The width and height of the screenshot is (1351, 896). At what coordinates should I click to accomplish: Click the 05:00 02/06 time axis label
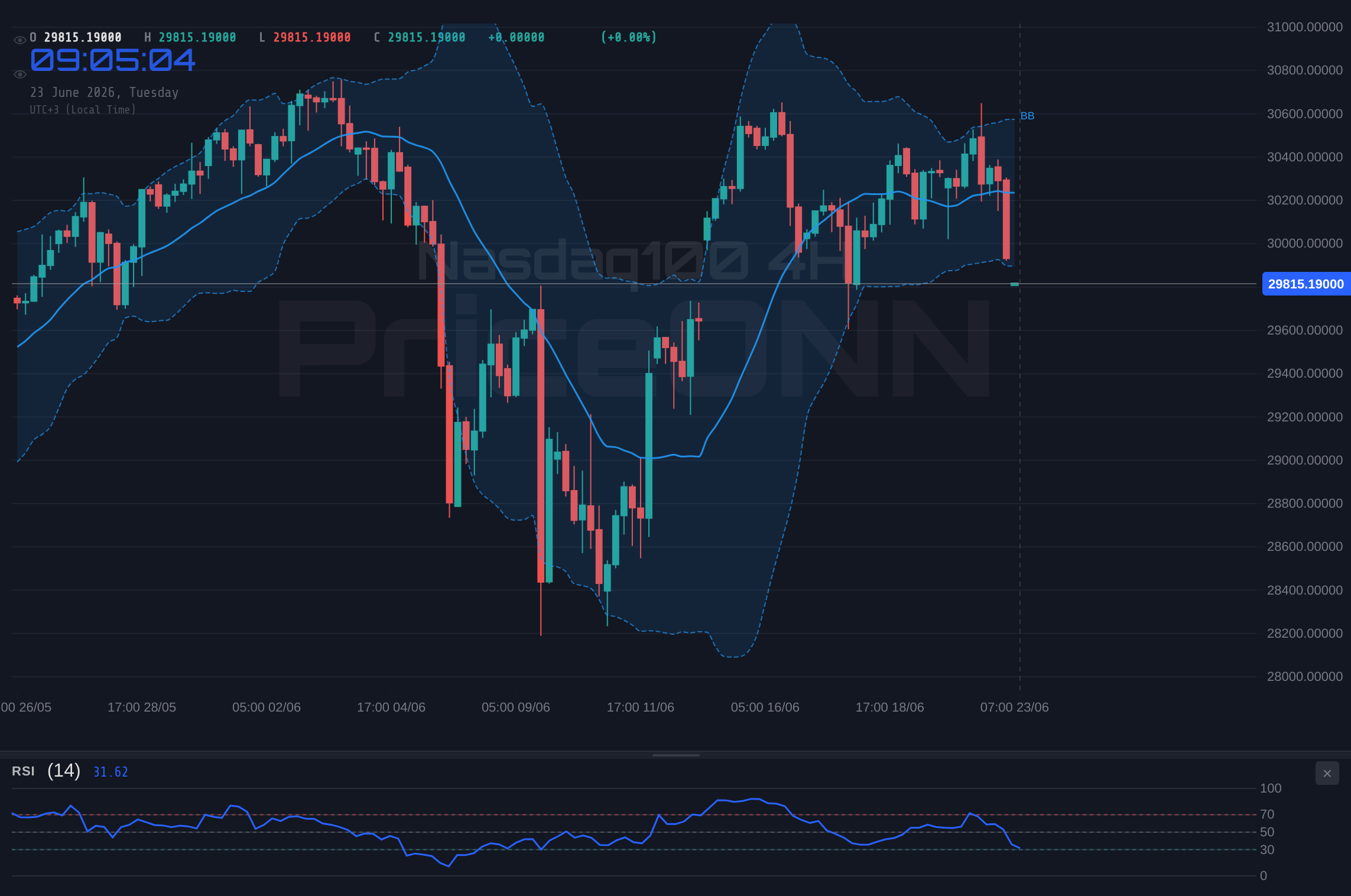click(x=267, y=707)
